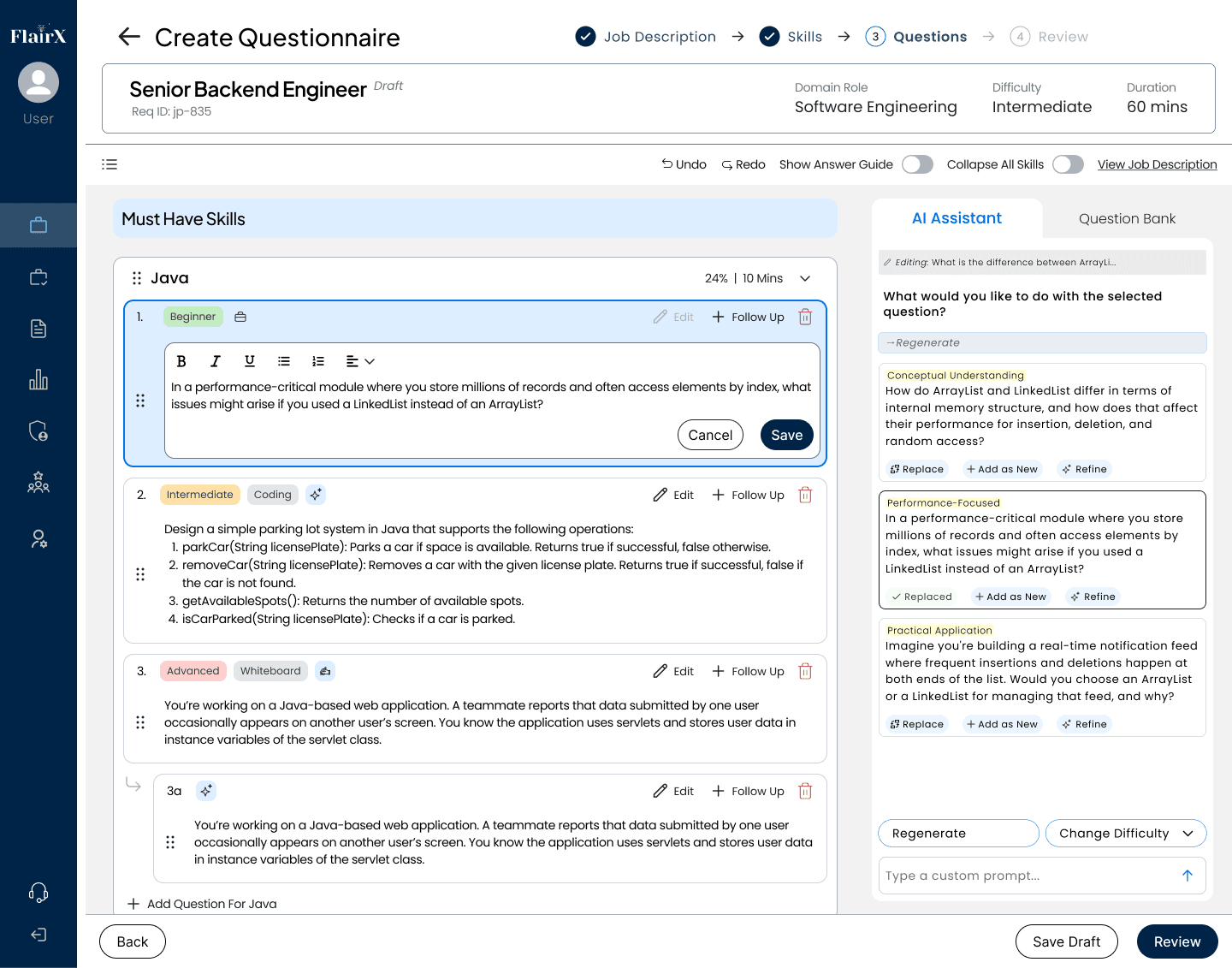Screen dimensions: 1232x968
Task: Apply italic formatting in question editor
Action: [216, 361]
